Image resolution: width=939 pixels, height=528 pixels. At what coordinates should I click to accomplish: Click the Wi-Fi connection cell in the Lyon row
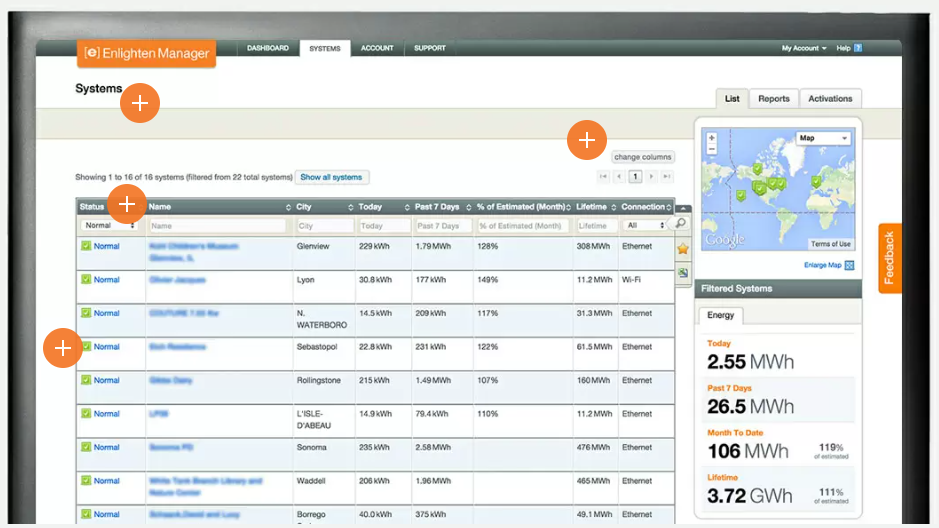click(x=631, y=280)
